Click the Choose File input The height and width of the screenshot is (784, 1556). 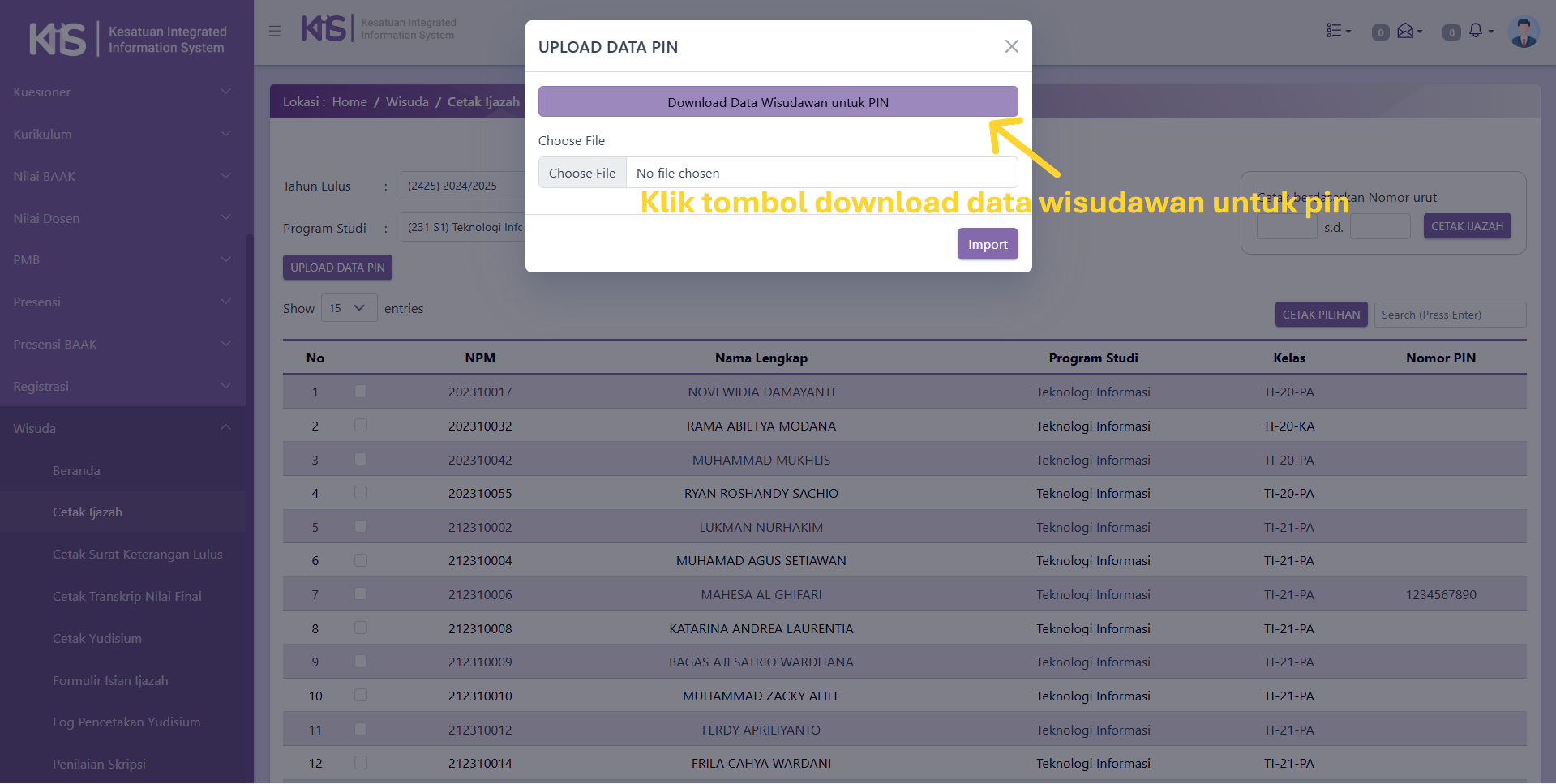[x=582, y=173]
